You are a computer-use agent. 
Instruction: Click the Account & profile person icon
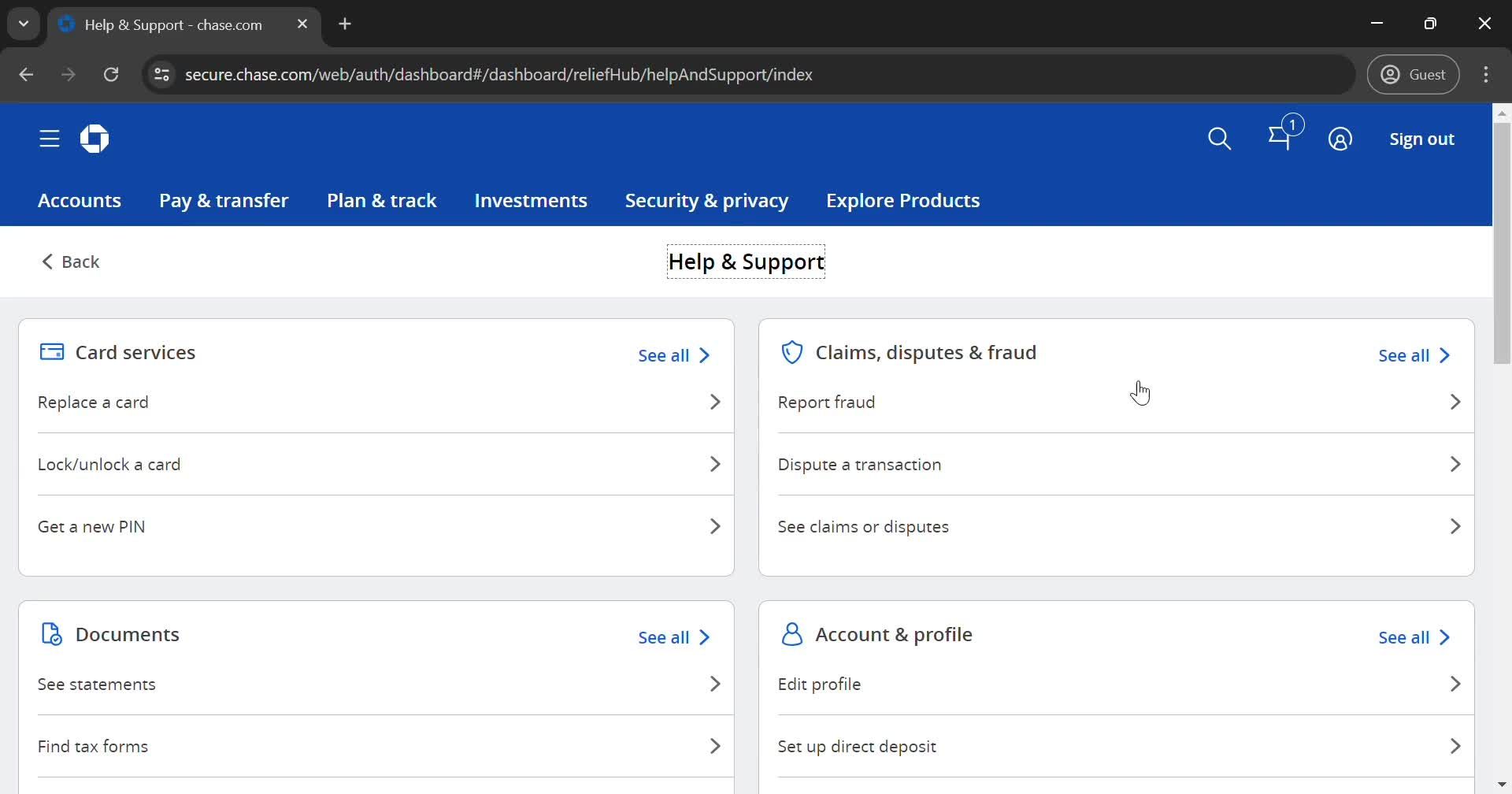click(x=791, y=634)
